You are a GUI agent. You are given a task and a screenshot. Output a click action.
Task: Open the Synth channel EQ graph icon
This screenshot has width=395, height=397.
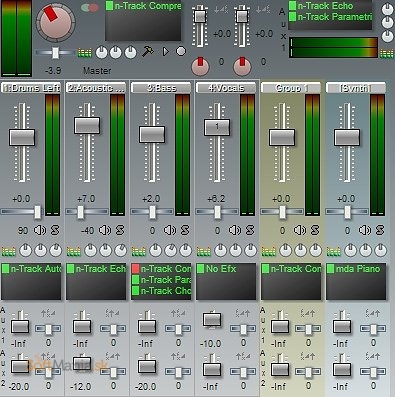click(x=333, y=251)
